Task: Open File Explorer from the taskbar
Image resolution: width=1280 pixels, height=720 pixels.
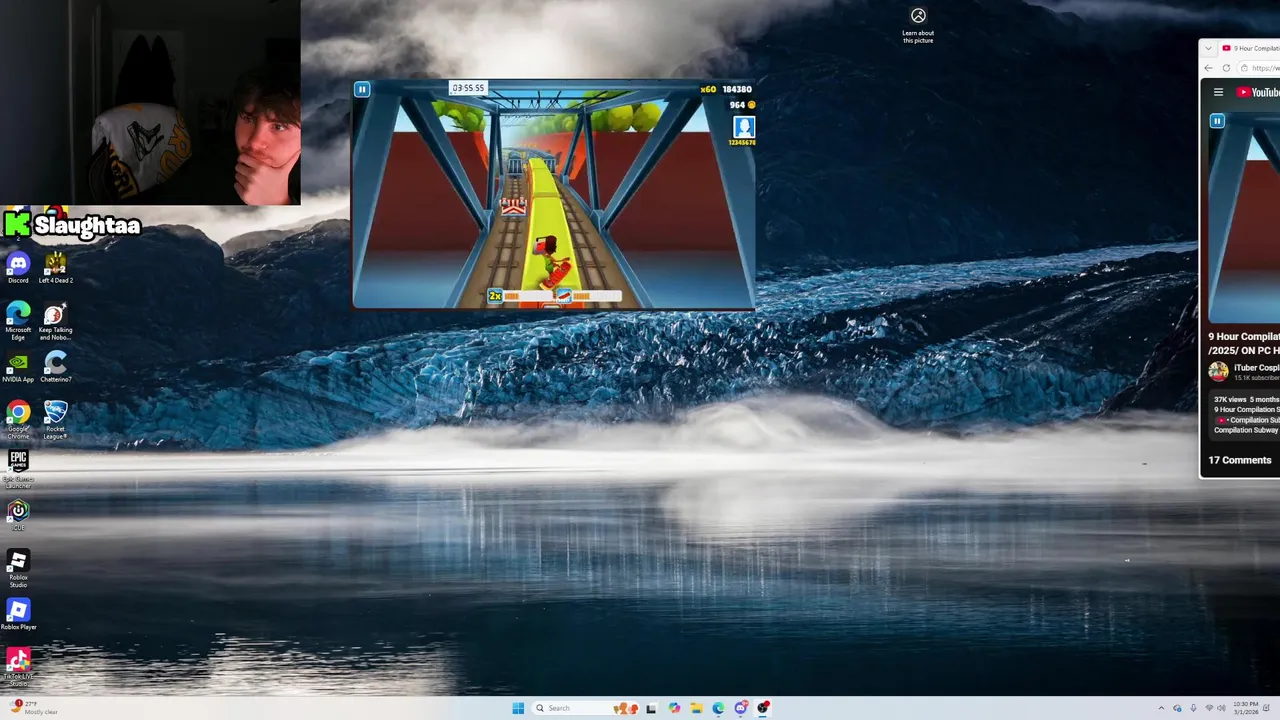Action: (x=696, y=708)
